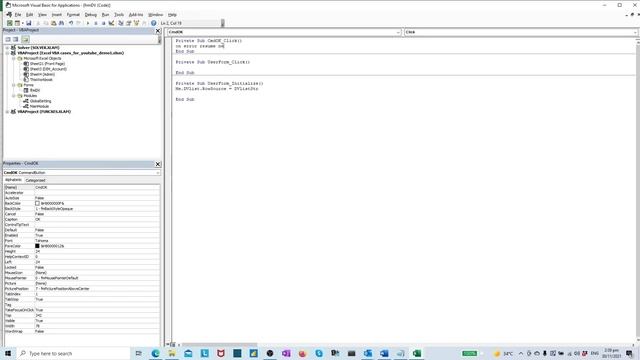Save the workbook using toolbar Save icon

coord(29,23)
